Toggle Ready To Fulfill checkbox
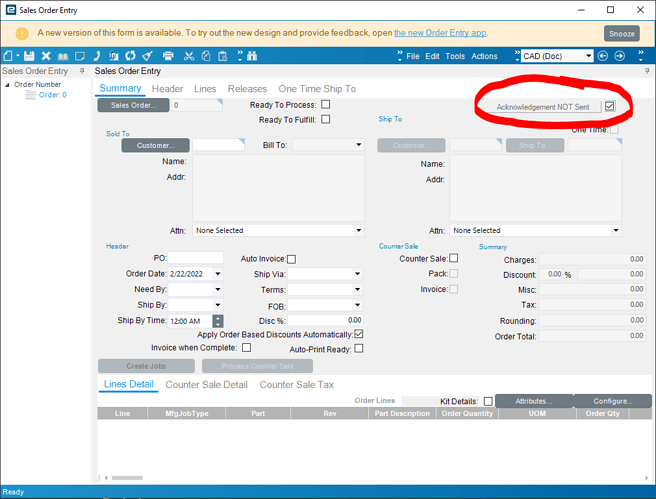Viewport: 656px width, 499px height. point(325,119)
